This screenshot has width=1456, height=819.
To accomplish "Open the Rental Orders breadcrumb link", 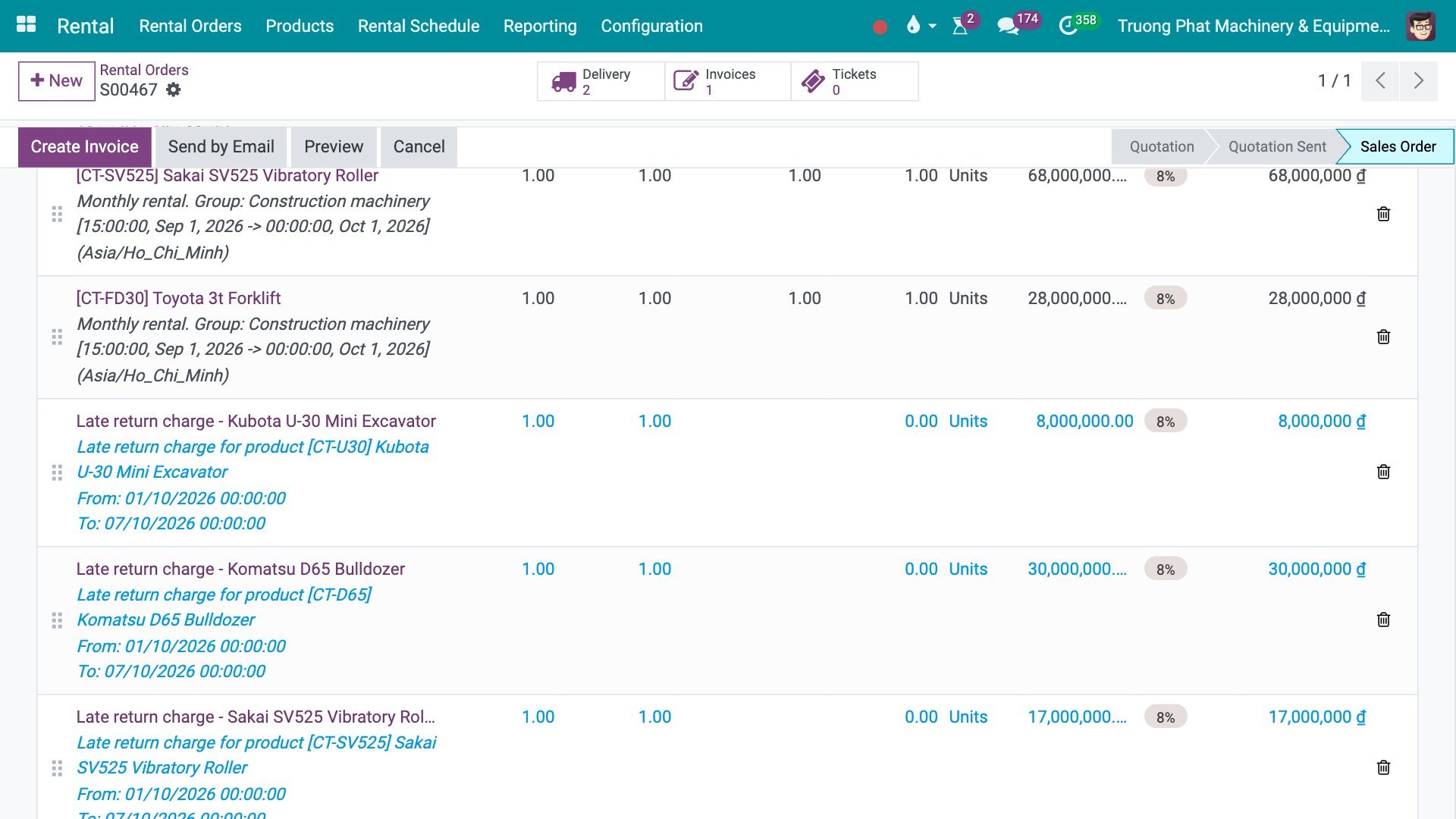I will pos(144,70).
